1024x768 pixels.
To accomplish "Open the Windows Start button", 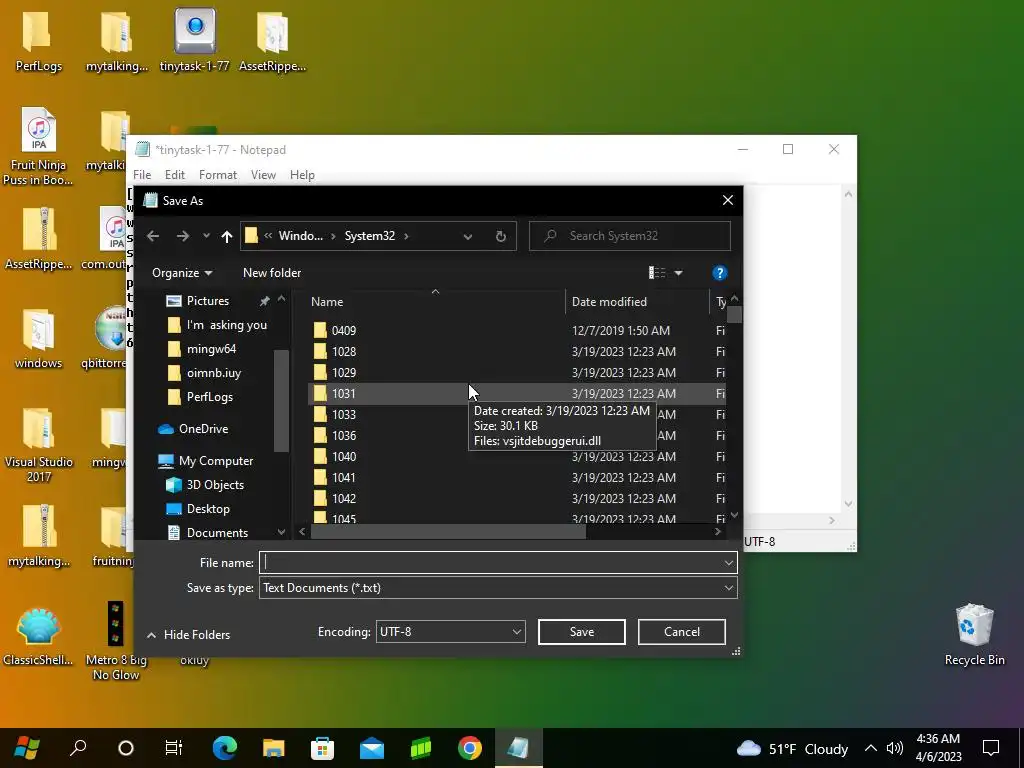I will pos(26,748).
